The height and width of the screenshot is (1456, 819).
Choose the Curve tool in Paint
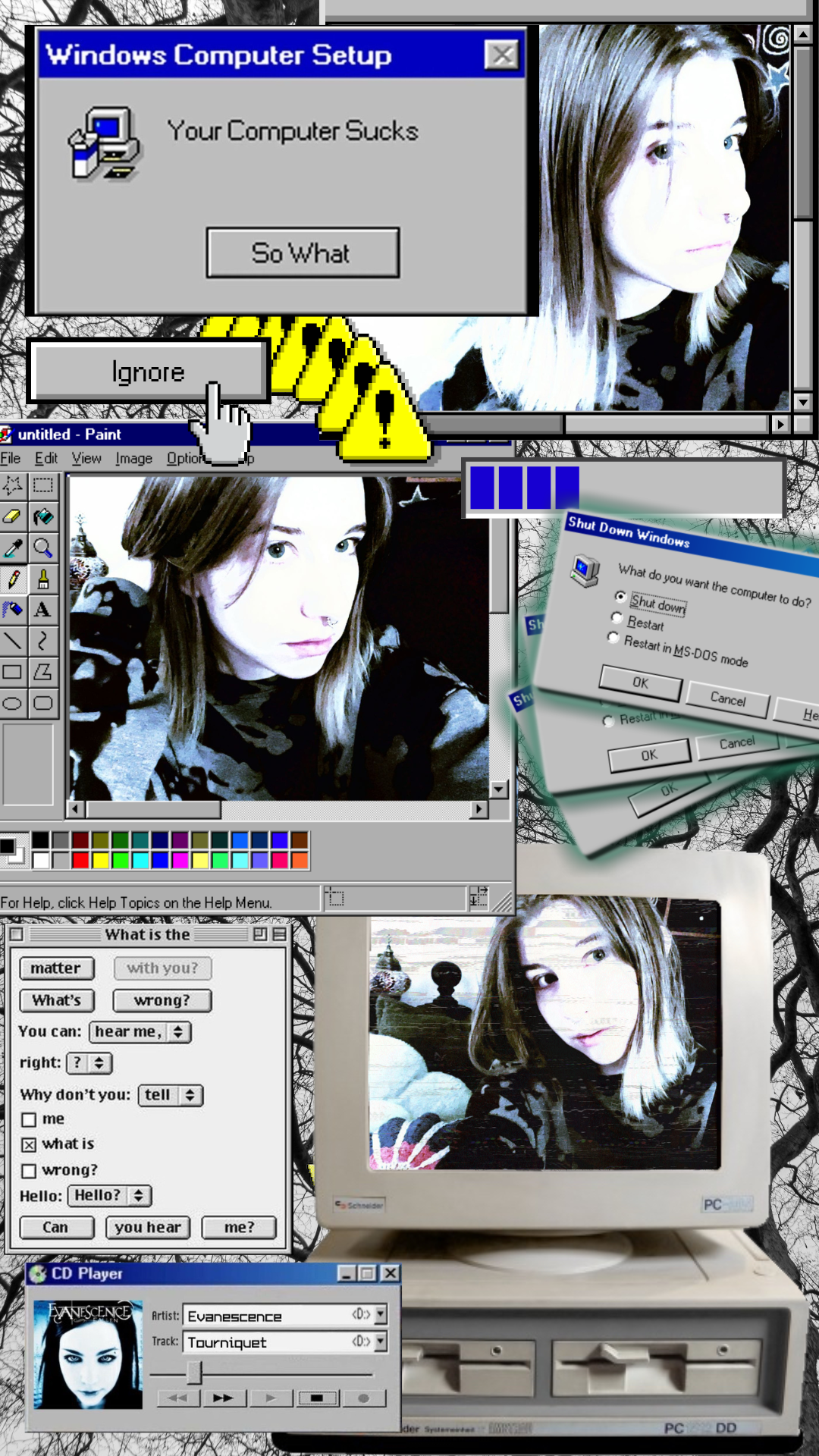pyautogui.click(x=43, y=641)
